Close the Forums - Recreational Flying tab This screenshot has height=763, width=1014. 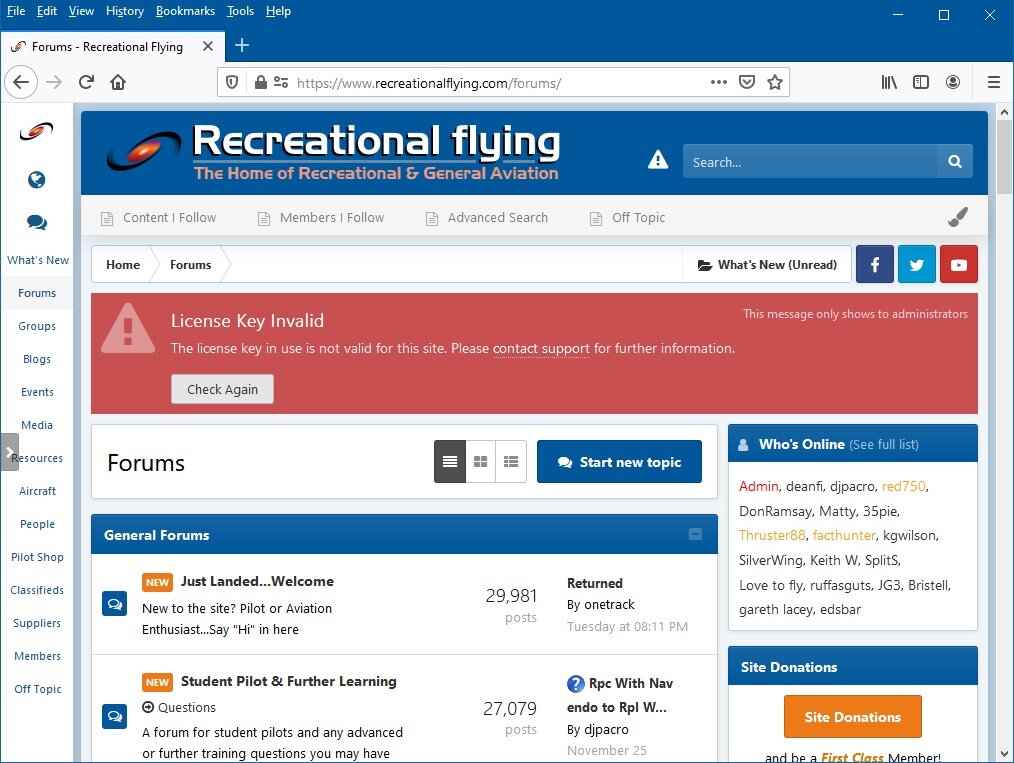208,46
